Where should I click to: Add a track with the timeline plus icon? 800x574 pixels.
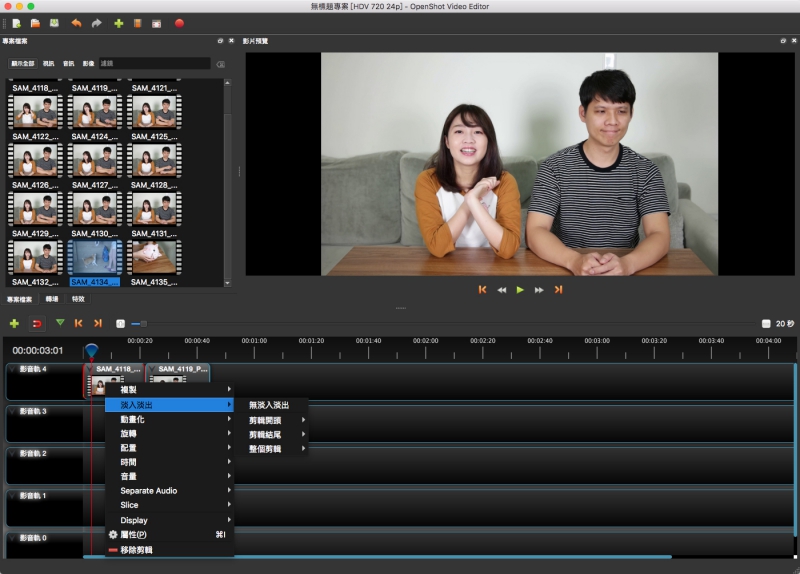(x=14, y=323)
